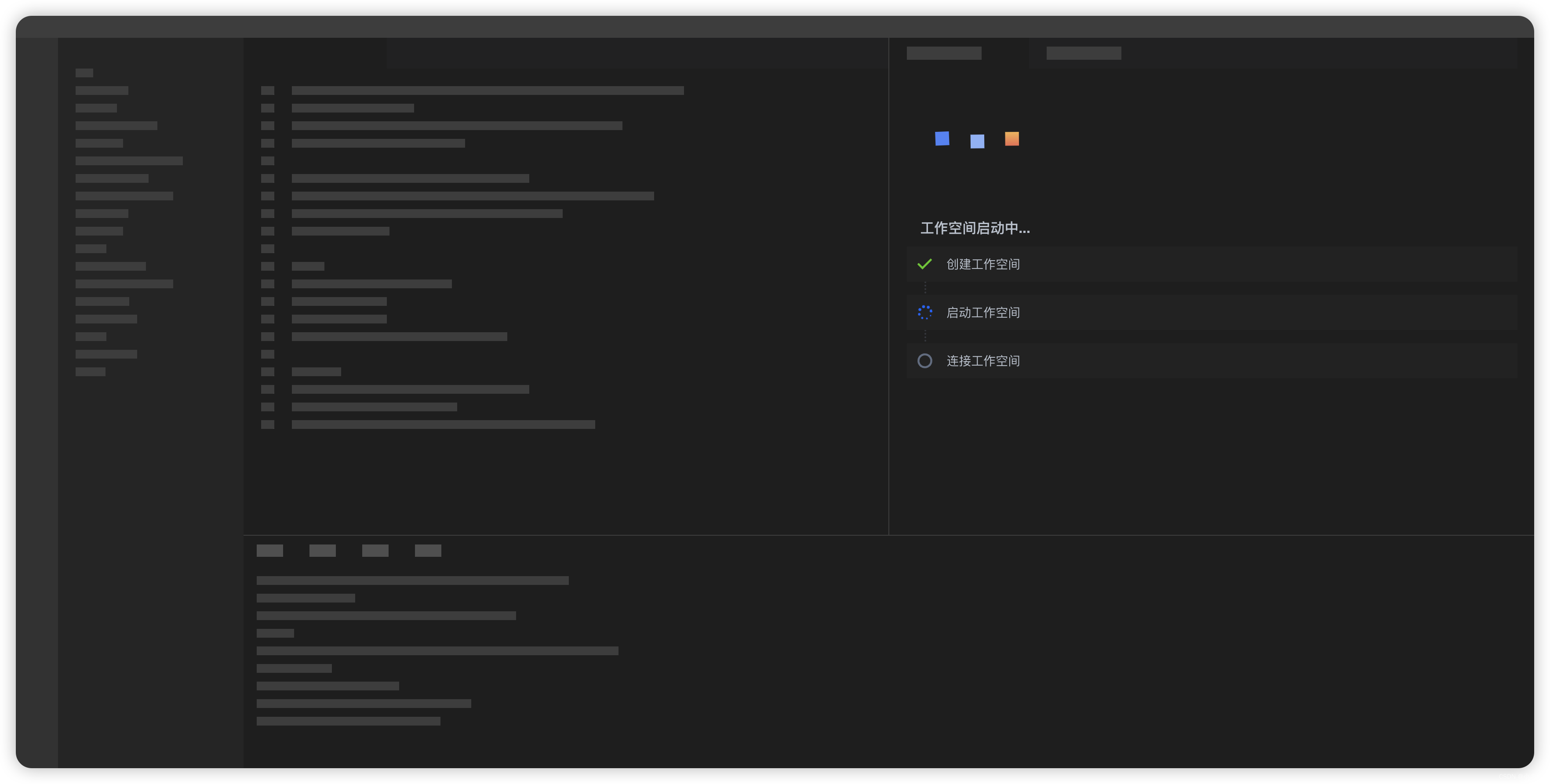Select the 创建工作空间 step row
1550x784 pixels.
tap(1212, 264)
